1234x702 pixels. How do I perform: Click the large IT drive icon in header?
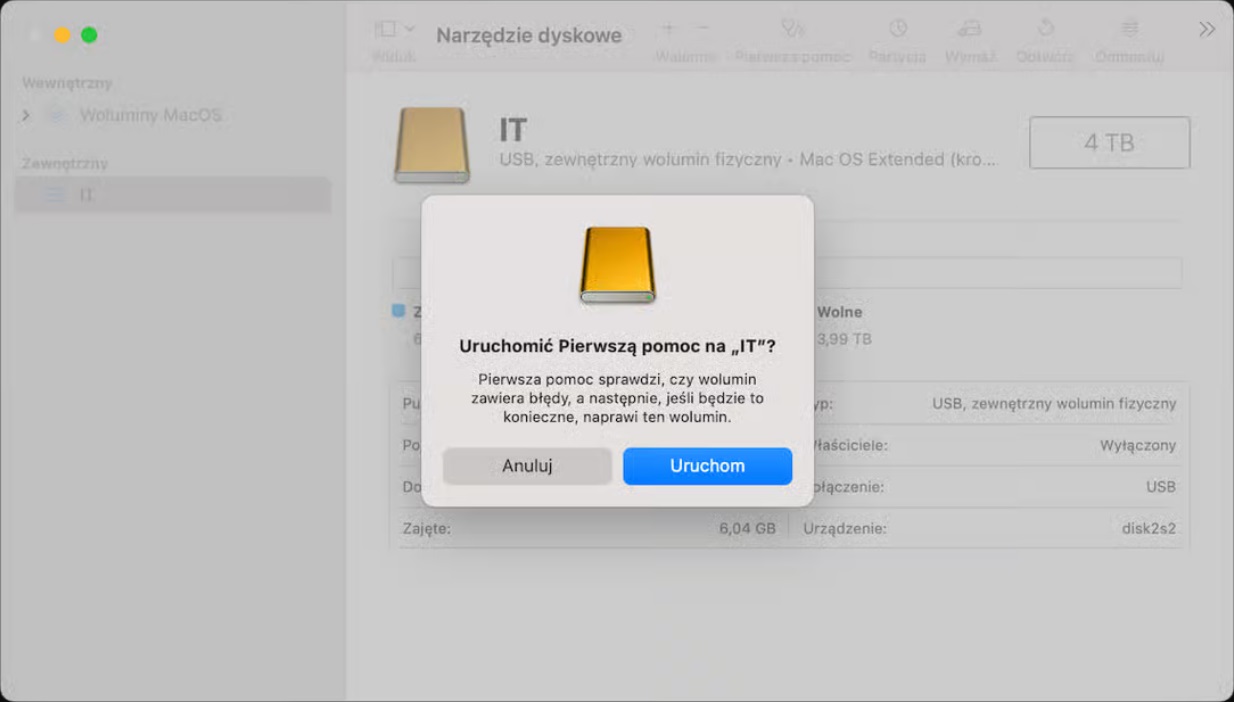[x=432, y=145]
